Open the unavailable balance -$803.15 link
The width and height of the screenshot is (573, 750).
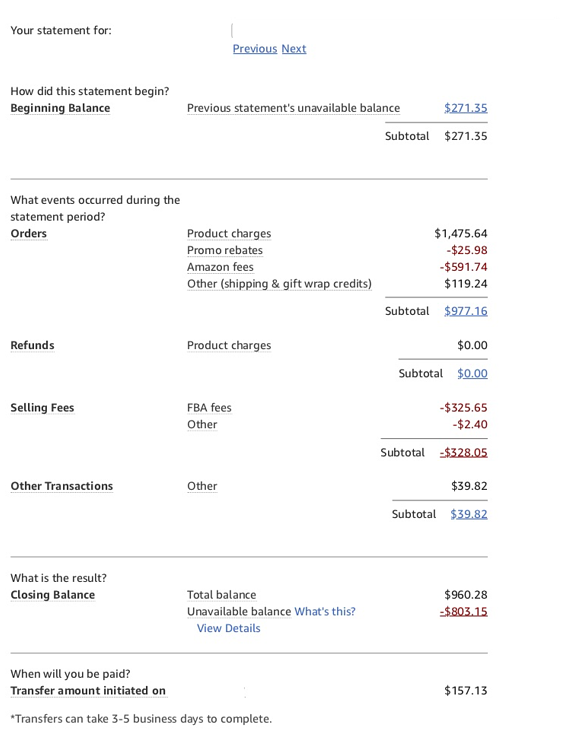[x=463, y=611]
